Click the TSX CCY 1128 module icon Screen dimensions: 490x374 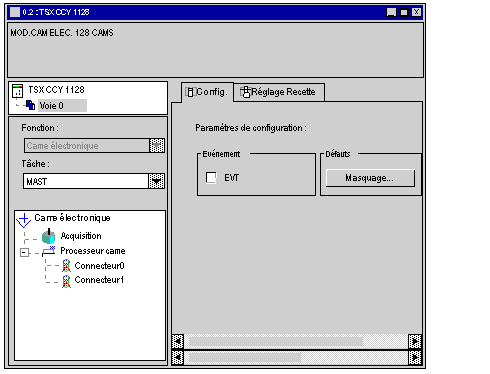click(x=17, y=91)
